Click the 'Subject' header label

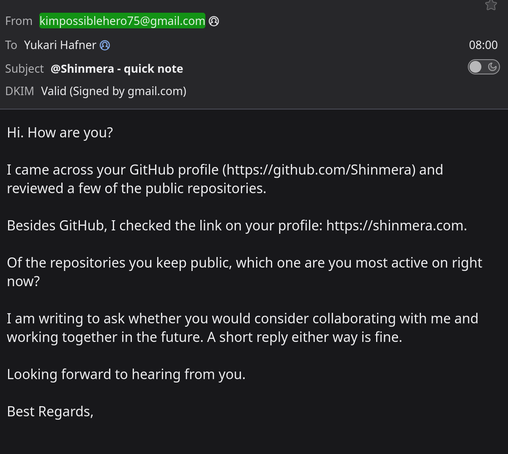click(24, 69)
